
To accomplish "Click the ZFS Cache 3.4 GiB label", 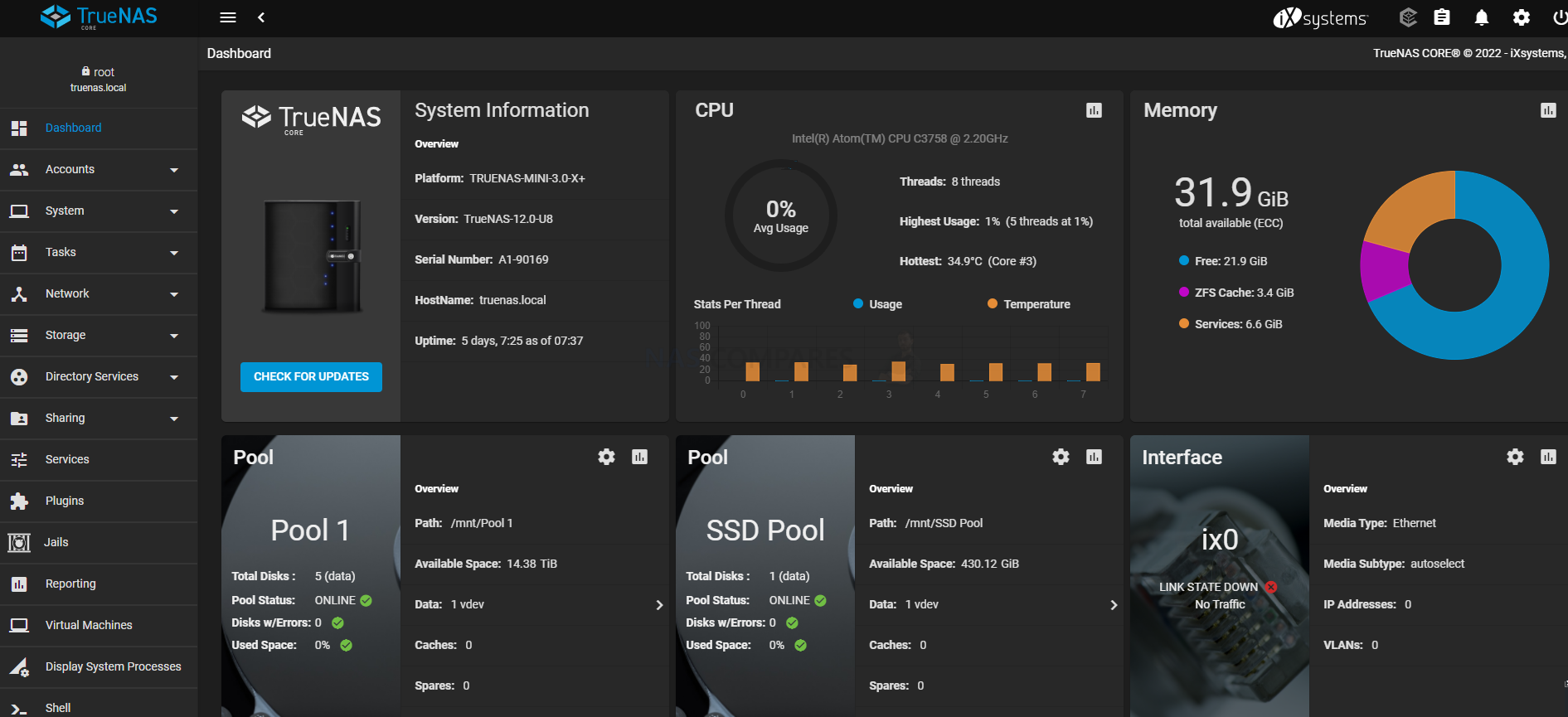I will pyautogui.click(x=1244, y=293).
